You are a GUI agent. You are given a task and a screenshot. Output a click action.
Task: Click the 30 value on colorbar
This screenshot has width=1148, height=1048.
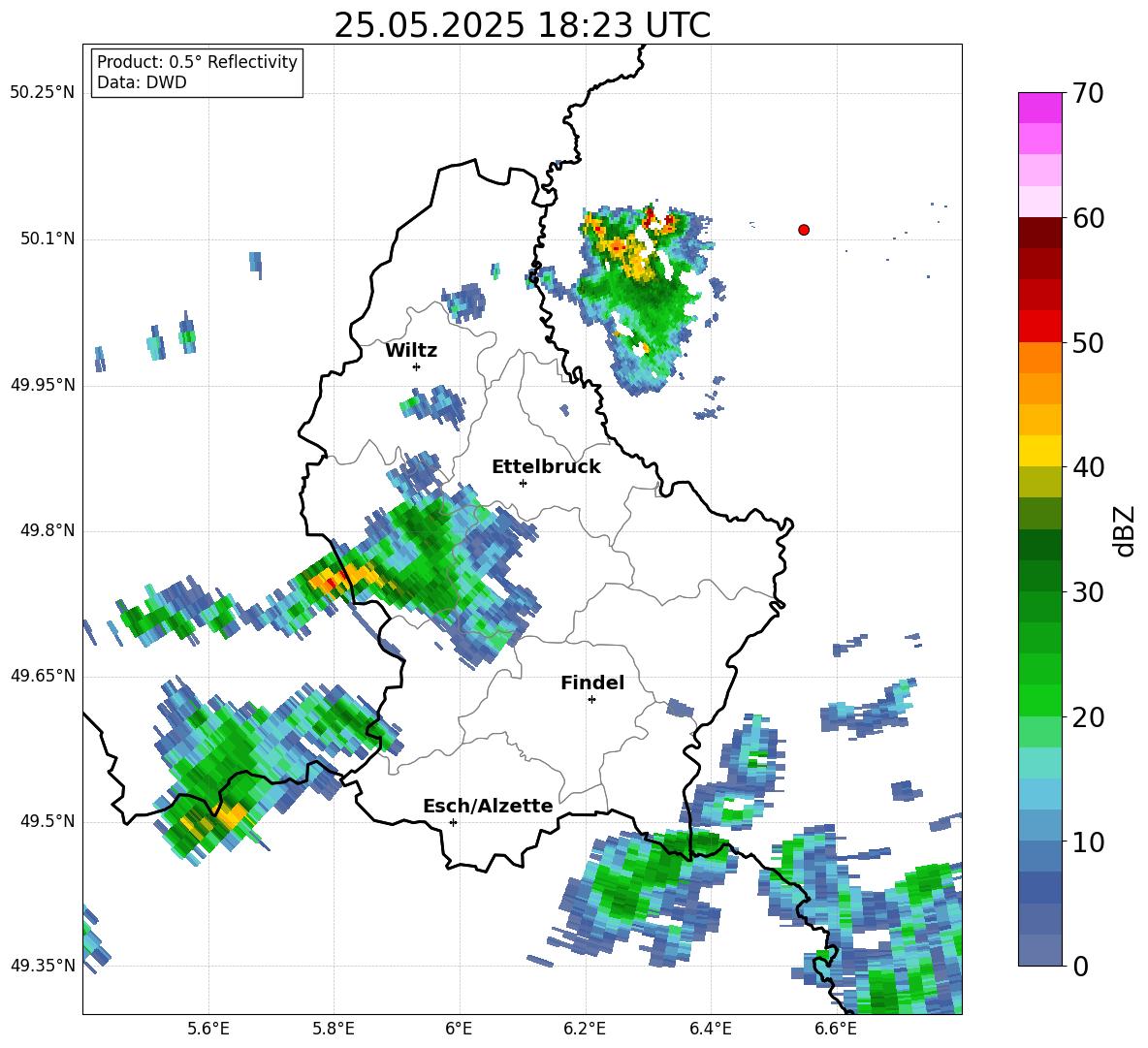(1087, 592)
